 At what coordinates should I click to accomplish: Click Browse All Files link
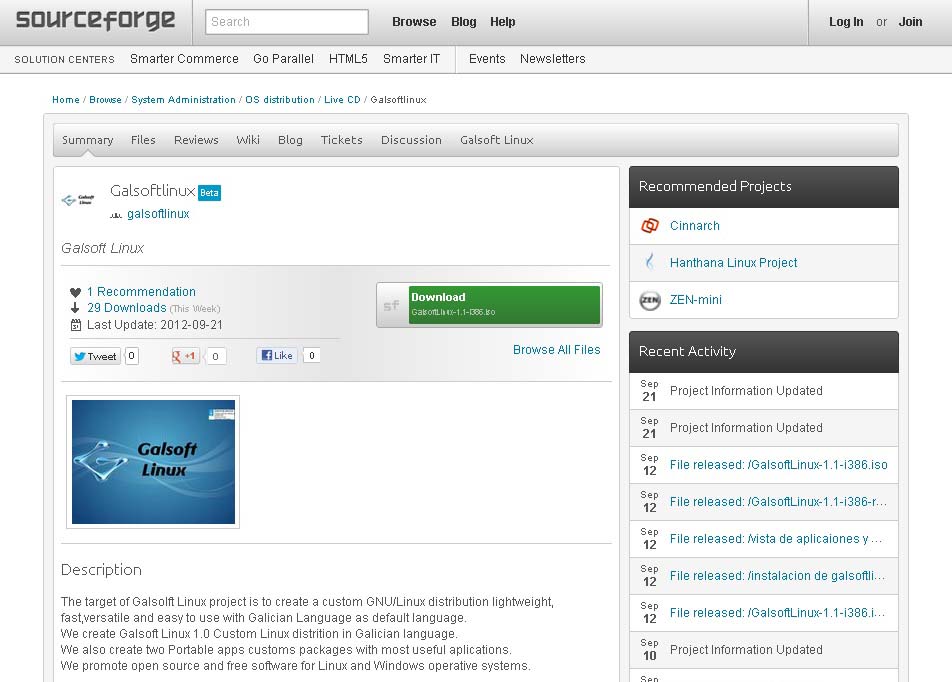[x=556, y=350]
